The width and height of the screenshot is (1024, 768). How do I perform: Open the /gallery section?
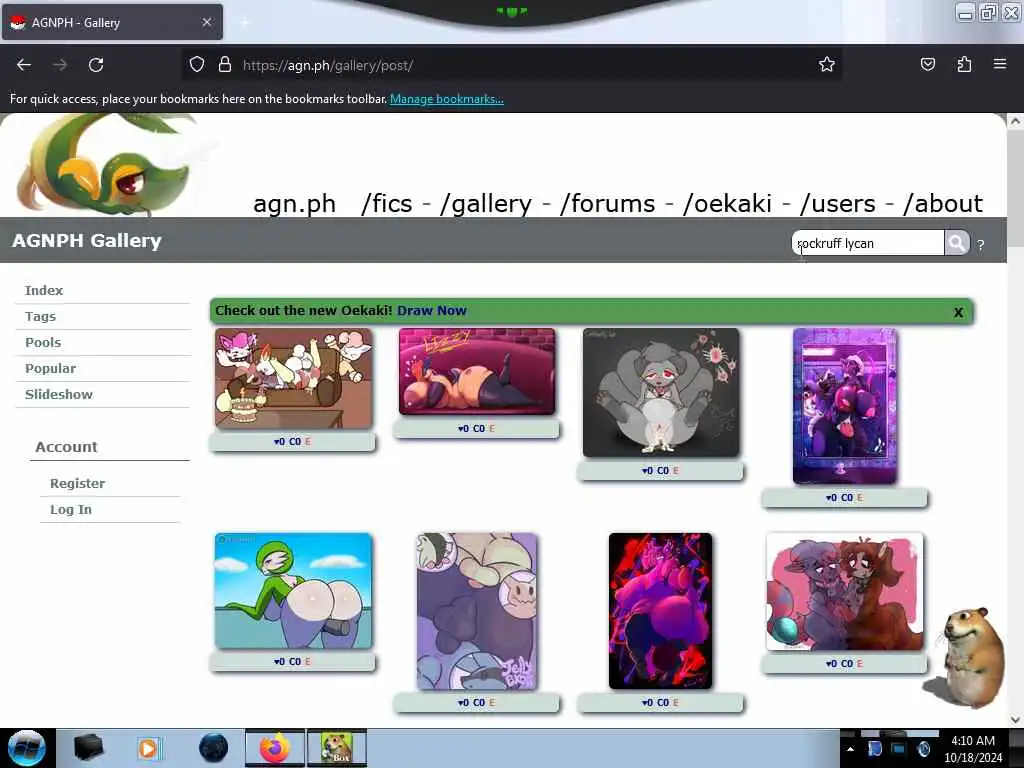pos(487,204)
